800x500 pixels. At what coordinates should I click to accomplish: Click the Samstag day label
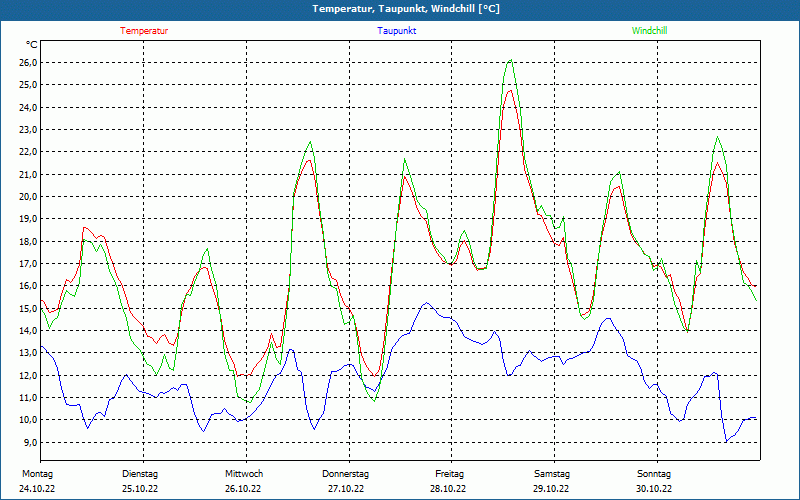552,474
